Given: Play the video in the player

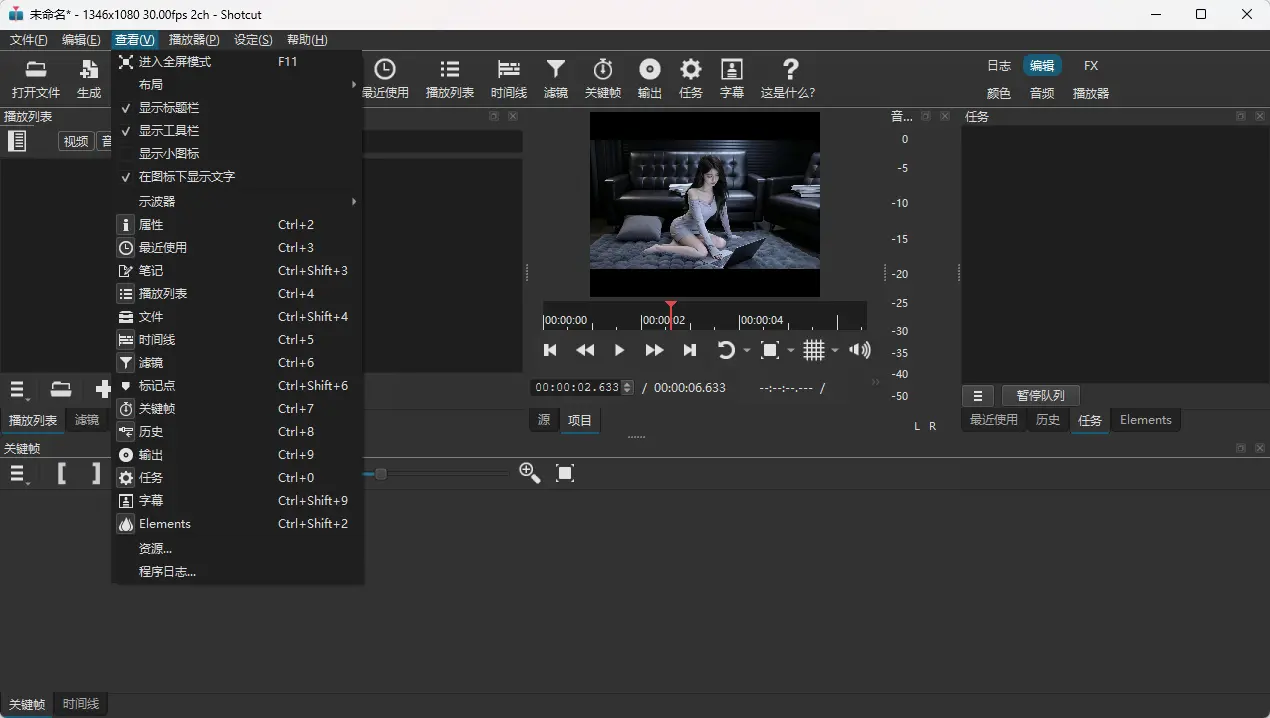Looking at the screenshot, I should (619, 350).
